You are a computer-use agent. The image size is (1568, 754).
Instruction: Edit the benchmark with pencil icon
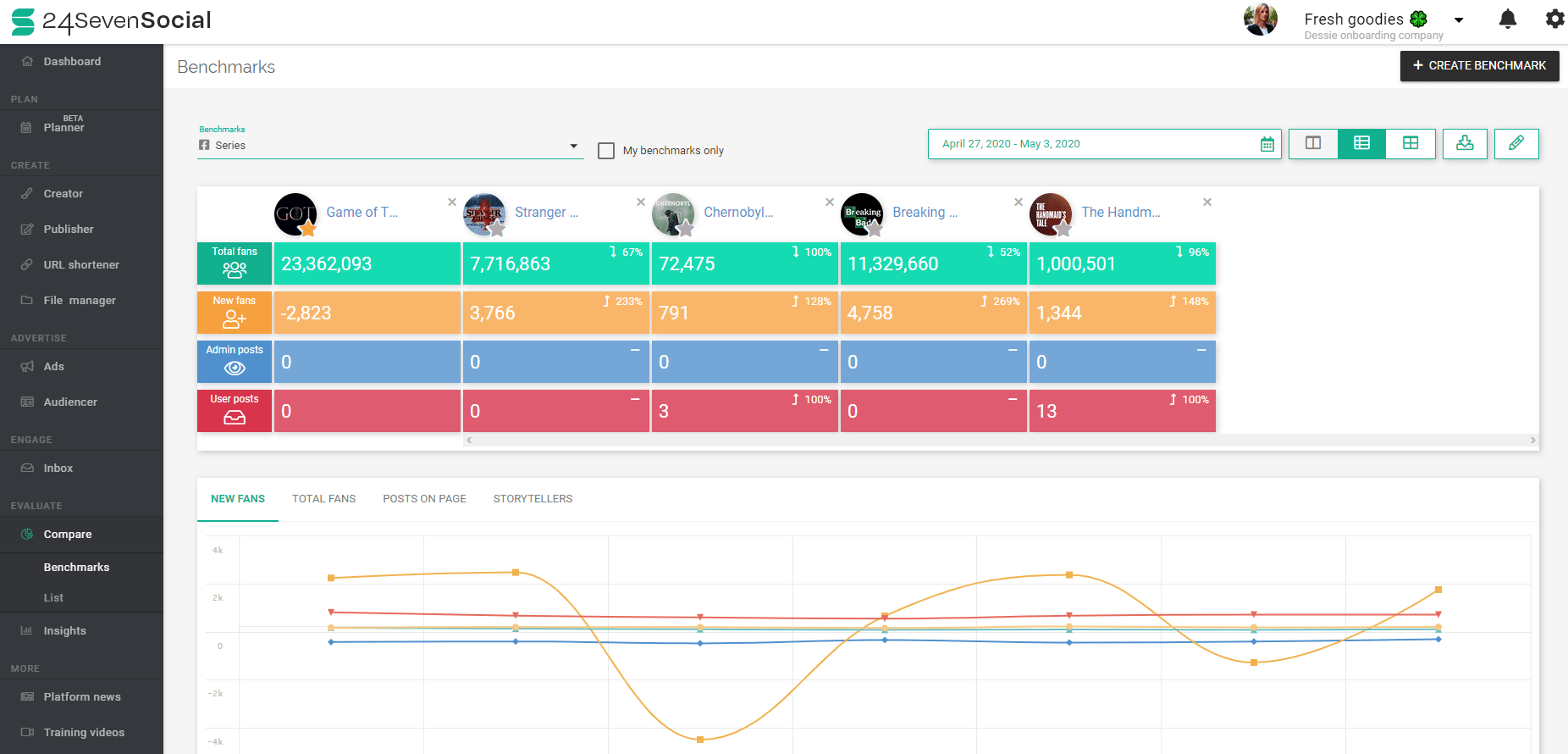(x=1516, y=143)
